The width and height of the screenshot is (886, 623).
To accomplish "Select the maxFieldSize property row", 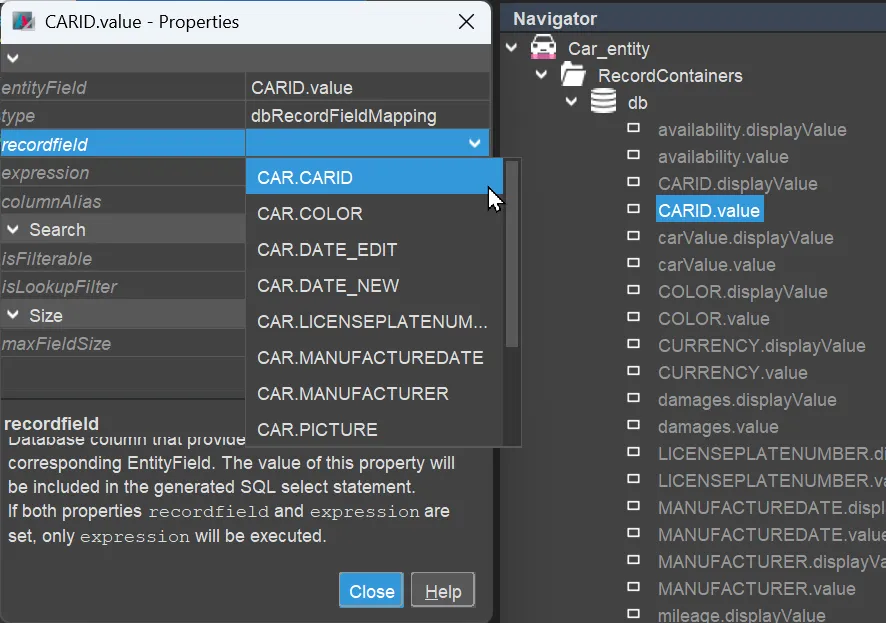I will tap(123, 343).
